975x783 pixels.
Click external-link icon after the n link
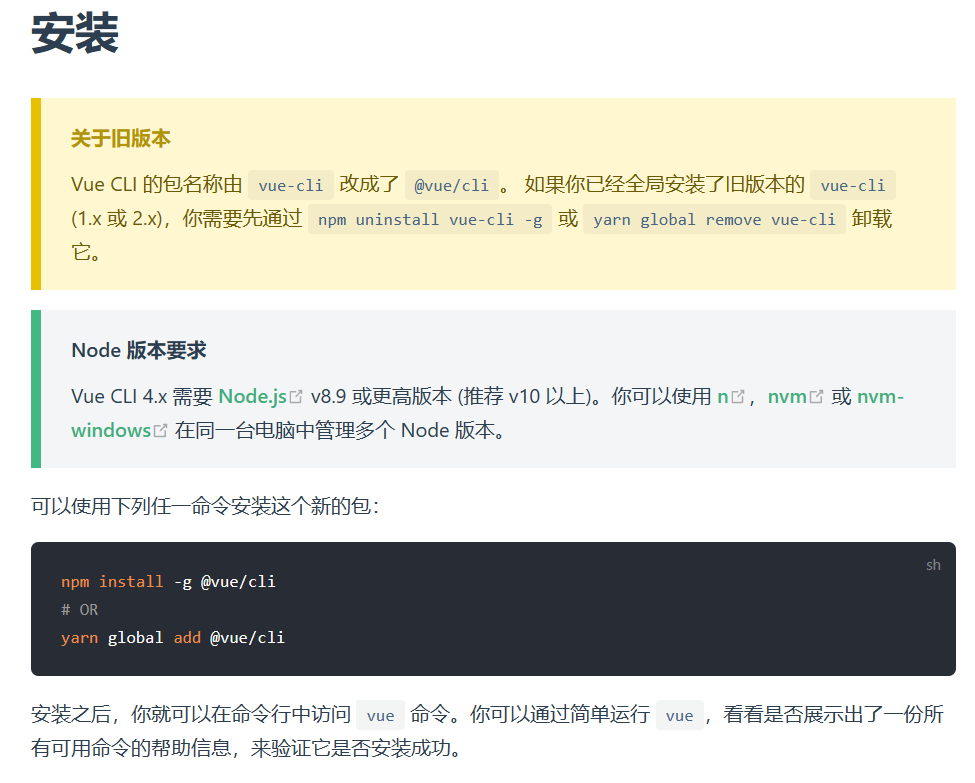(737, 397)
